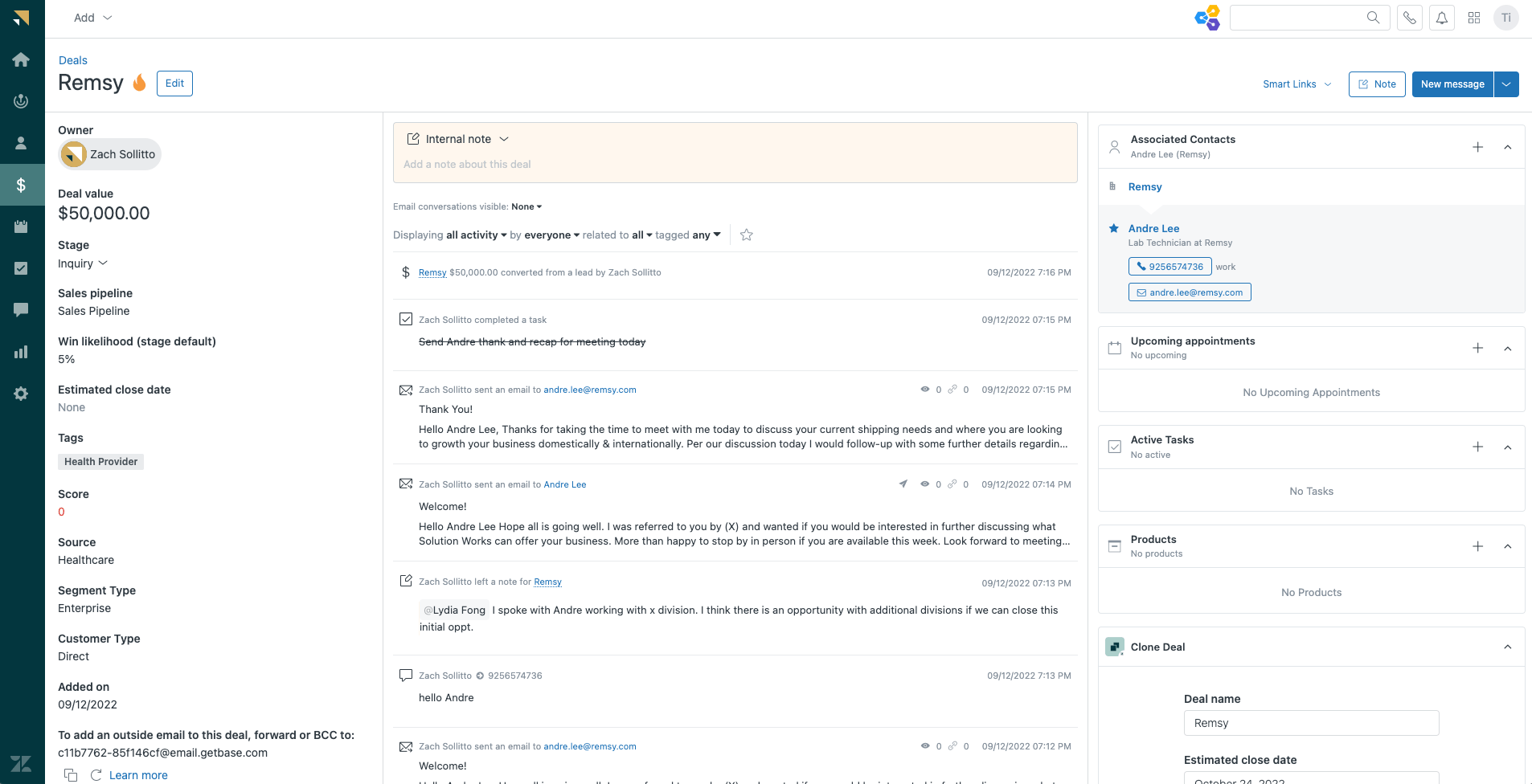Open the Communications chat icon in sidebar
This screenshot has width=1532, height=784.
pos(22,310)
